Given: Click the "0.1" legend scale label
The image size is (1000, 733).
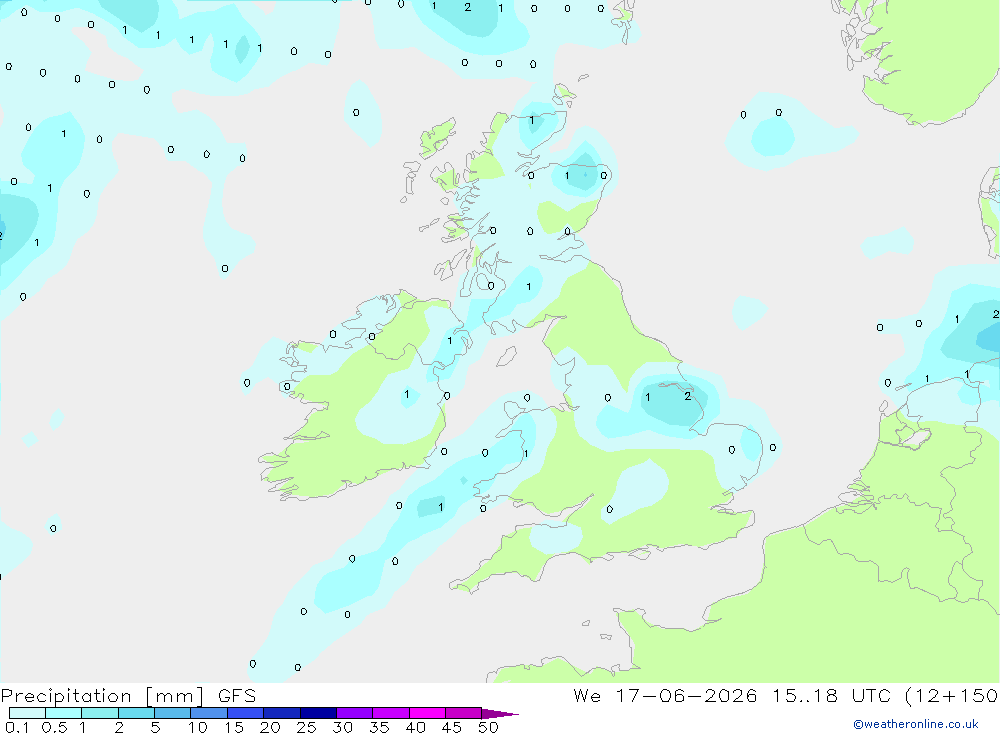Looking at the screenshot, I should pyautogui.click(x=17, y=727).
